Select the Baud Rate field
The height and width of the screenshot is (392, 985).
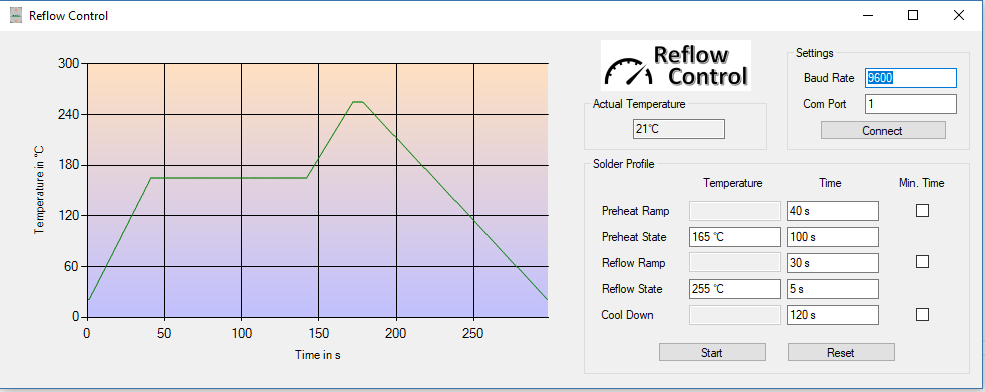pyautogui.click(x=911, y=78)
